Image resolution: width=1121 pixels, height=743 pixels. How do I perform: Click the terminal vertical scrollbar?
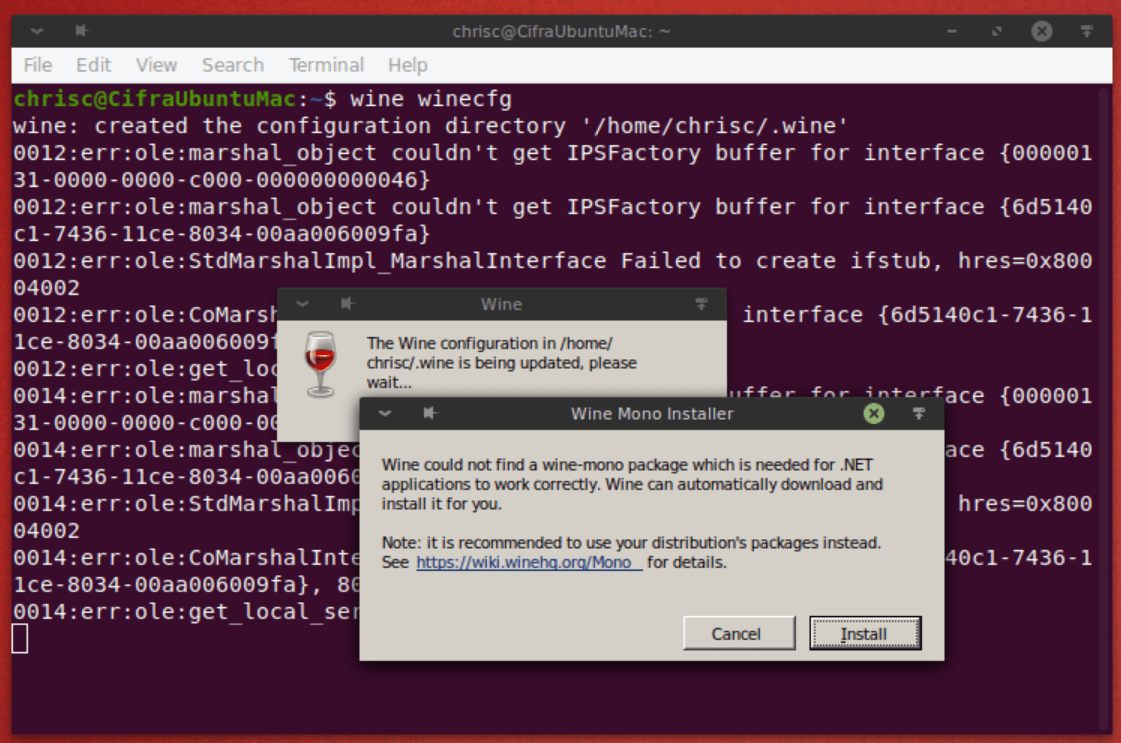1105,408
